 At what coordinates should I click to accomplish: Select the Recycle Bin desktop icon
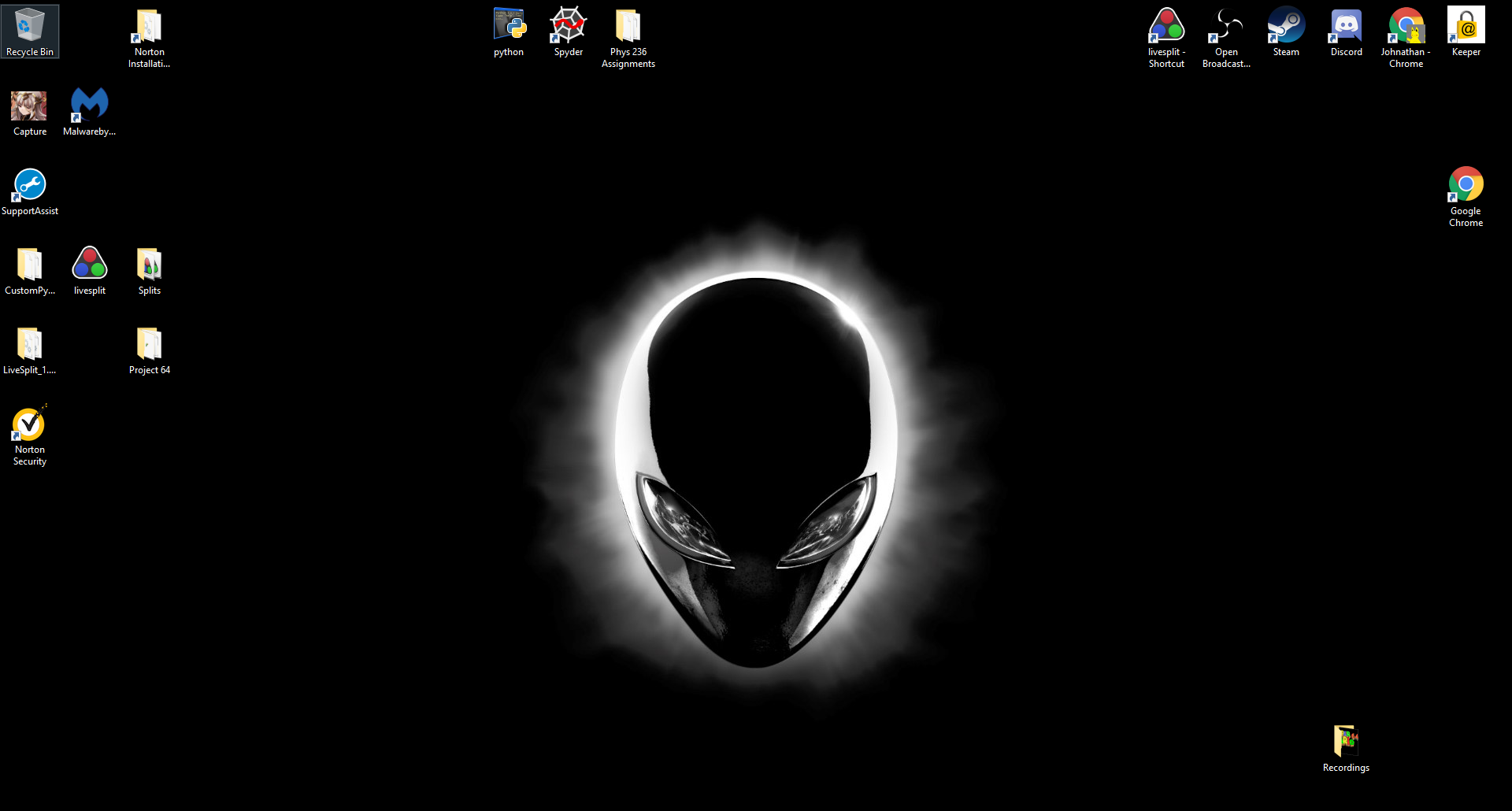click(x=30, y=31)
